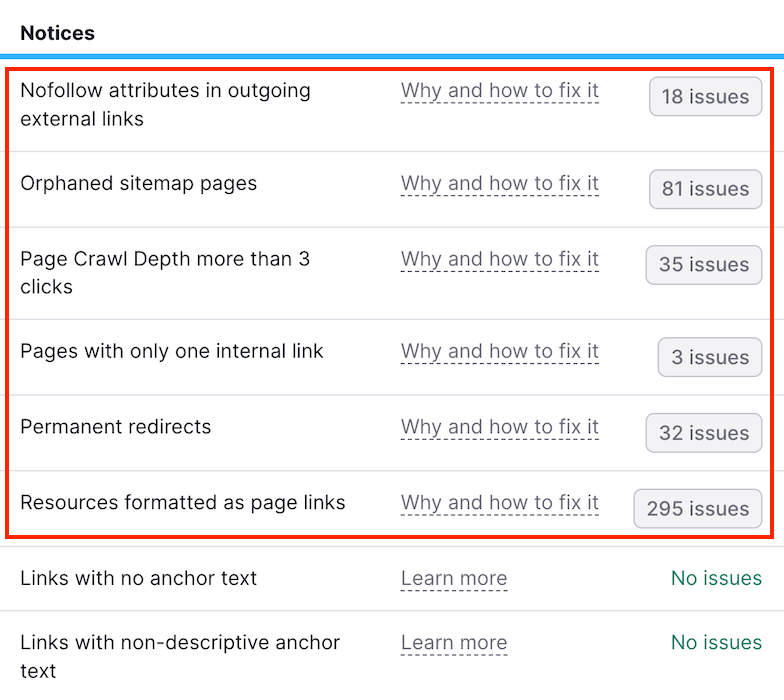
Task: Click the 'Resources formatted as page links' label
Action: tap(183, 503)
